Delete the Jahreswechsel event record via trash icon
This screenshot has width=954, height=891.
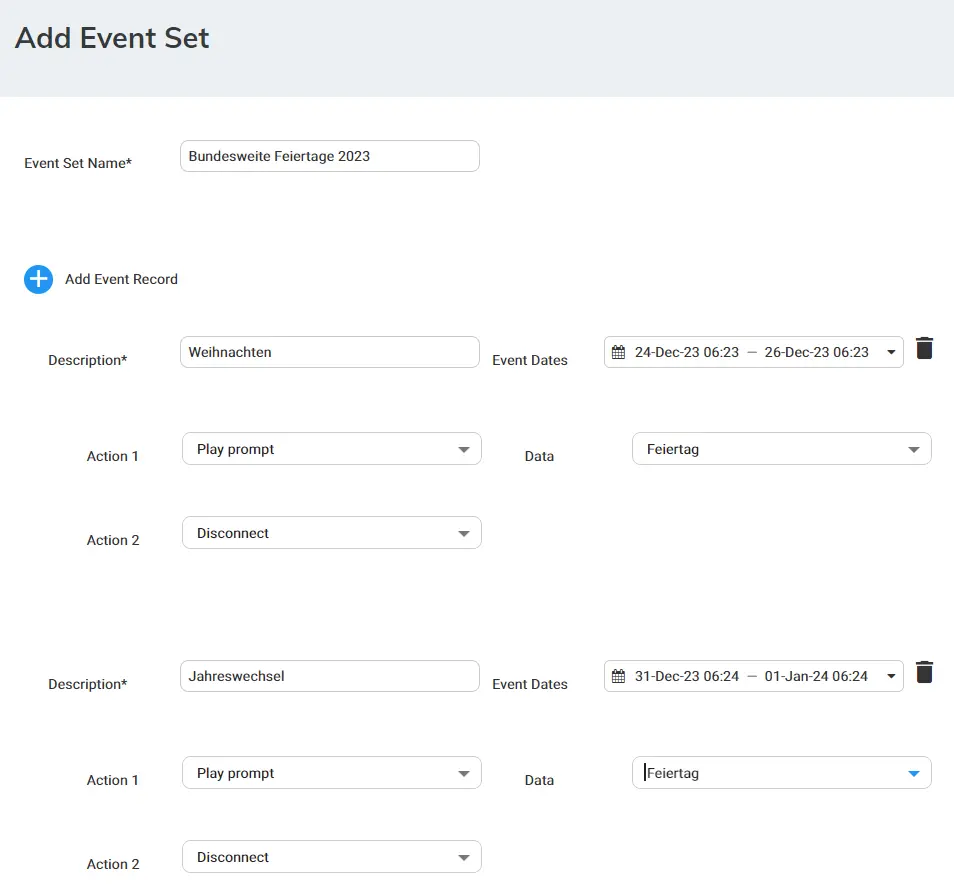click(924, 672)
